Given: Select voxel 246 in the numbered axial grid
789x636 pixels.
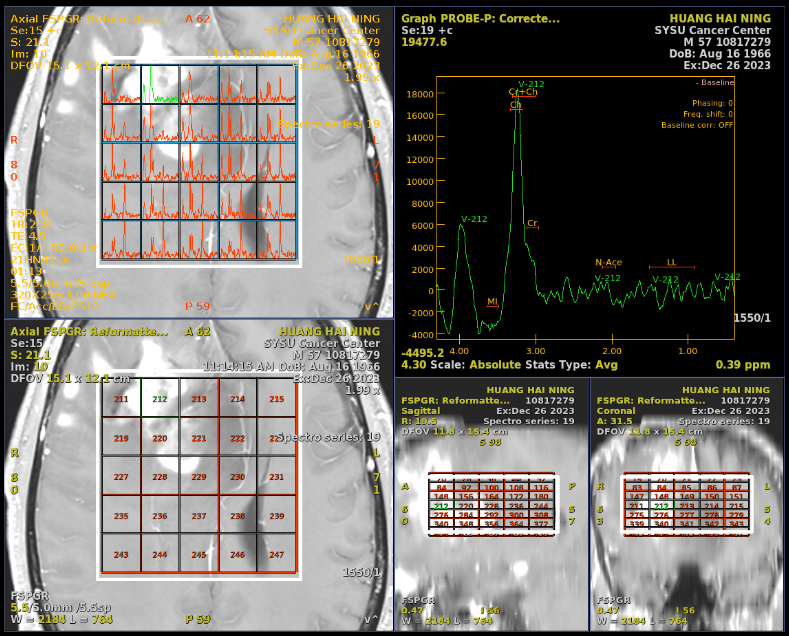Looking at the screenshot, I should pyautogui.click(x=238, y=554).
